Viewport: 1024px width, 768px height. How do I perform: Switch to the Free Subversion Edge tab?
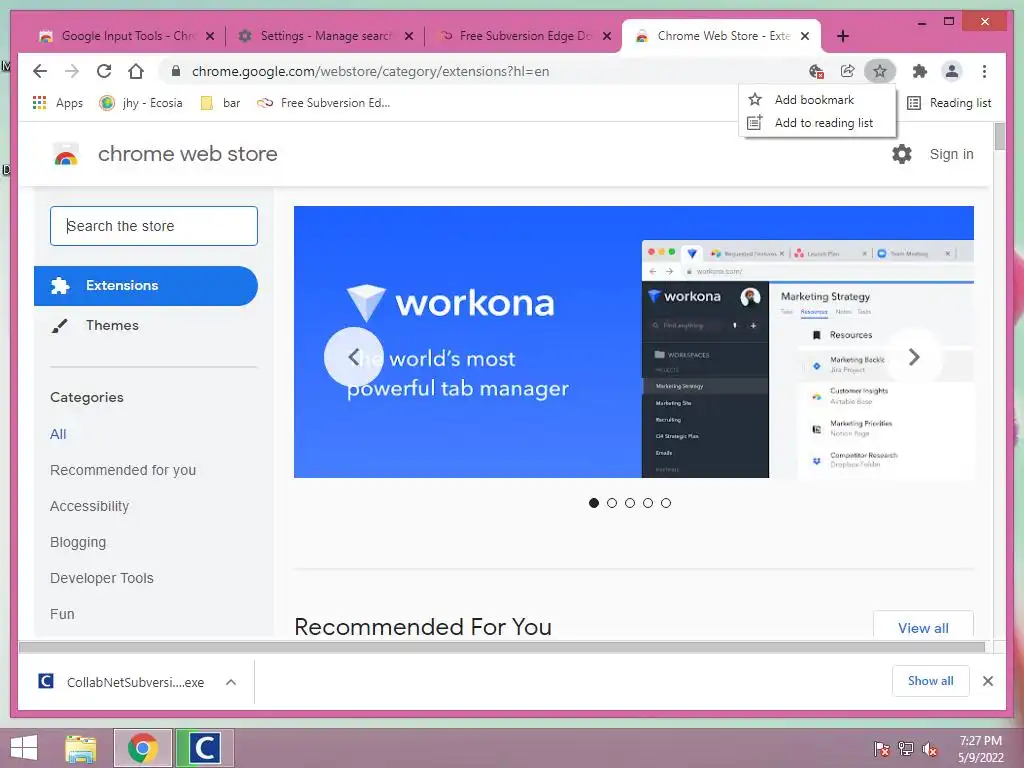tap(524, 36)
